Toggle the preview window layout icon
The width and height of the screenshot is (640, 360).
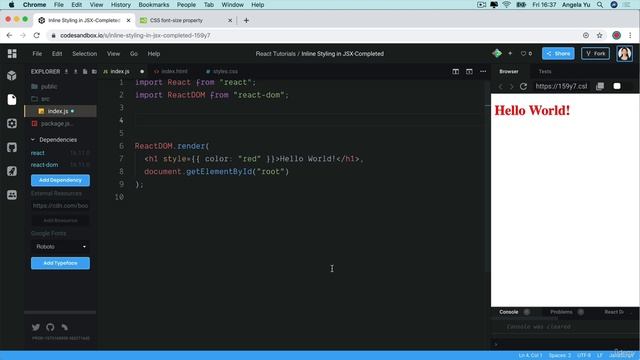click(469, 71)
